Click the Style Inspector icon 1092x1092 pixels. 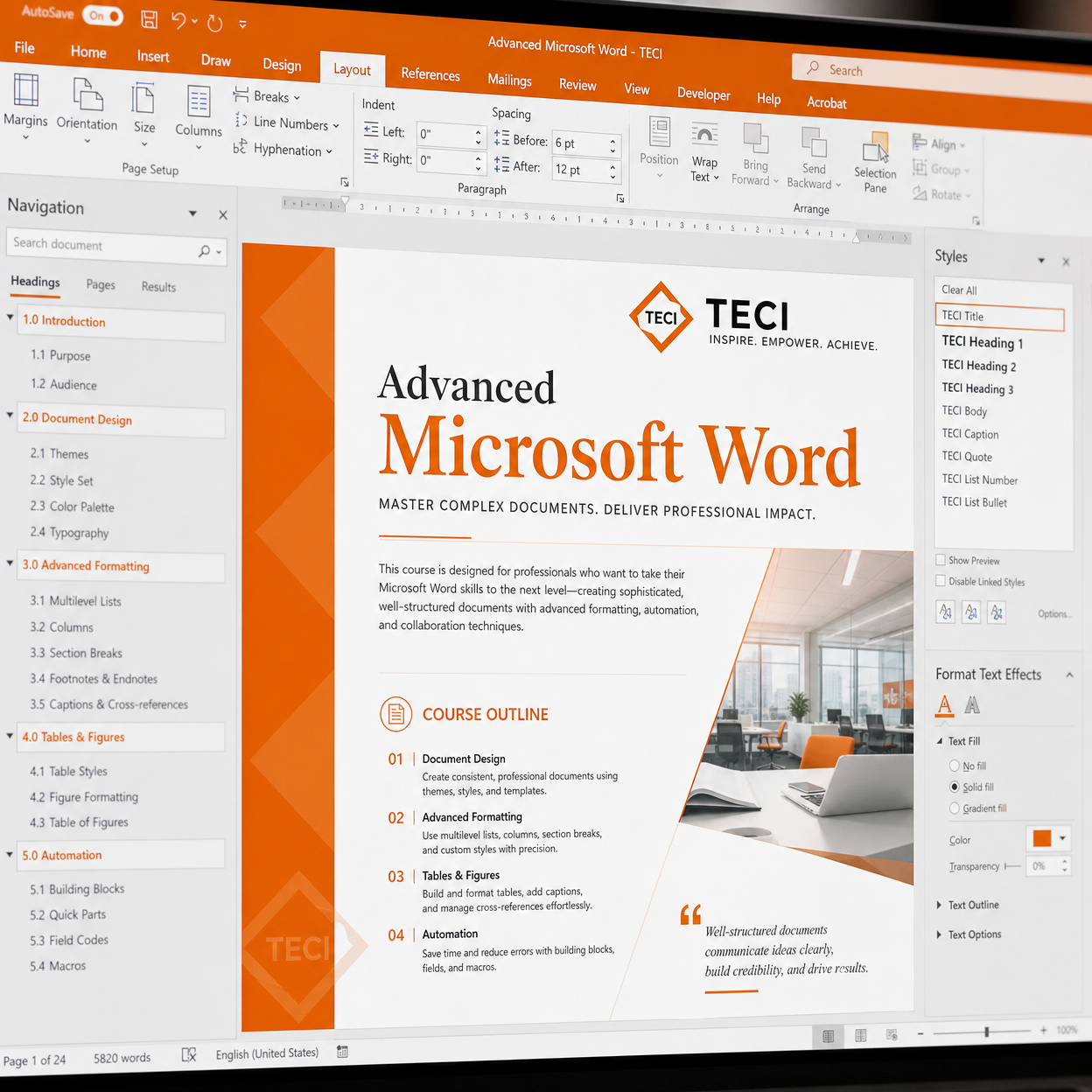[971, 612]
